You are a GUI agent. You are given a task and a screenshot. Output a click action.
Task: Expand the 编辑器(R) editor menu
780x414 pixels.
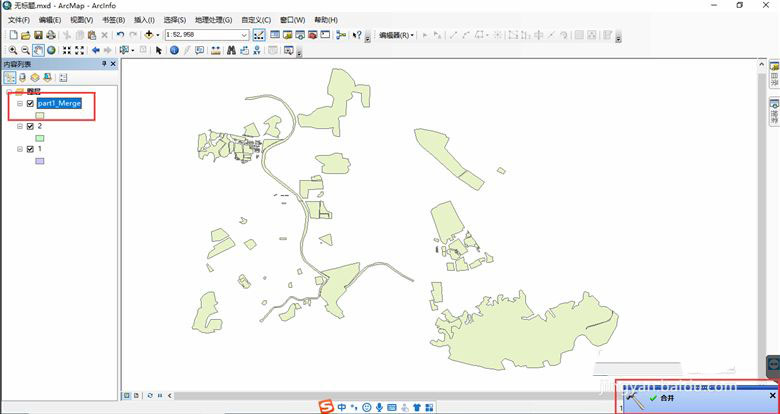[396, 35]
